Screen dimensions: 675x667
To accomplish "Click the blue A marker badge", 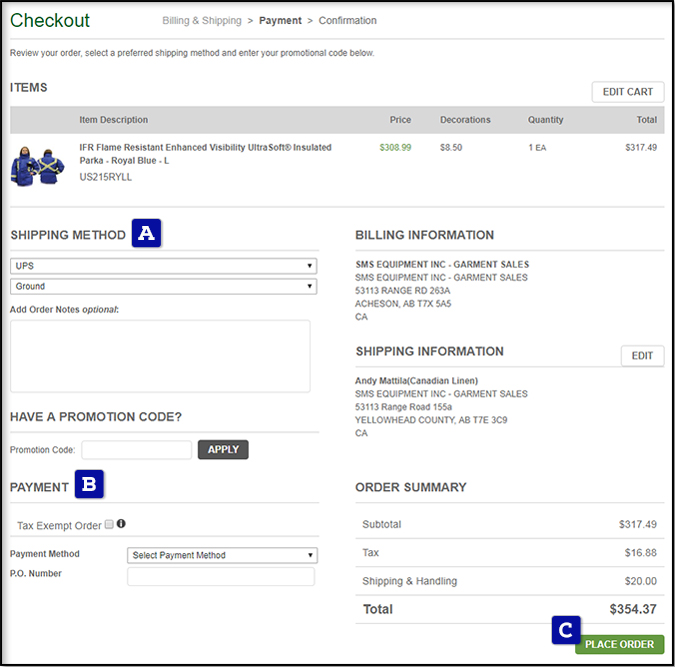I will click(147, 234).
